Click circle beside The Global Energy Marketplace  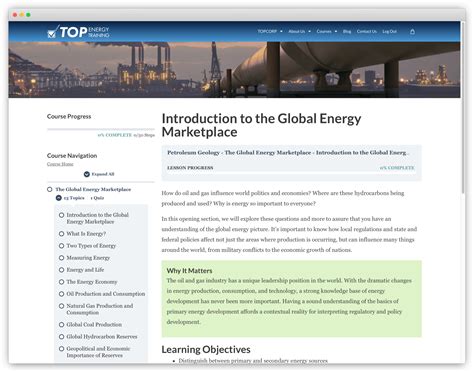pyautogui.click(x=50, y=189)
